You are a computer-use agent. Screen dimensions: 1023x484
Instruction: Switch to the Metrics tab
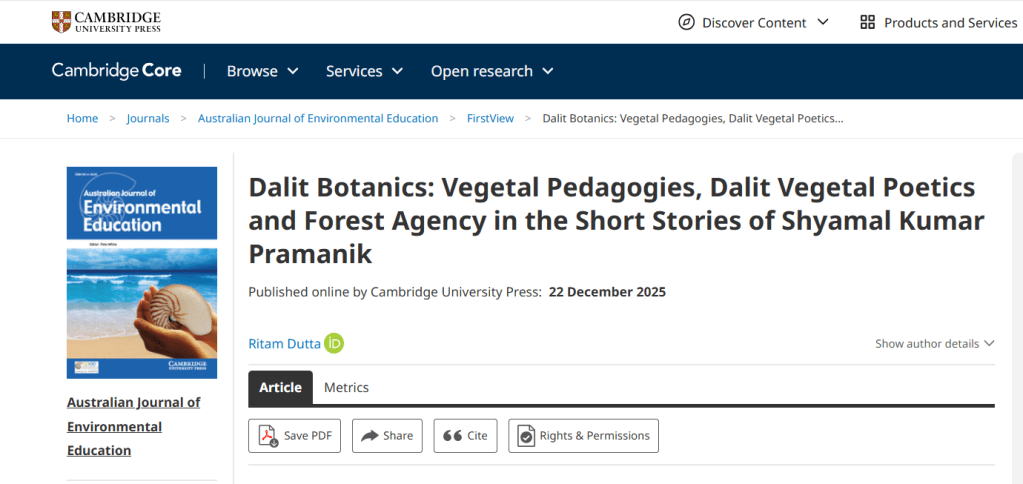(x=346, y=387)
